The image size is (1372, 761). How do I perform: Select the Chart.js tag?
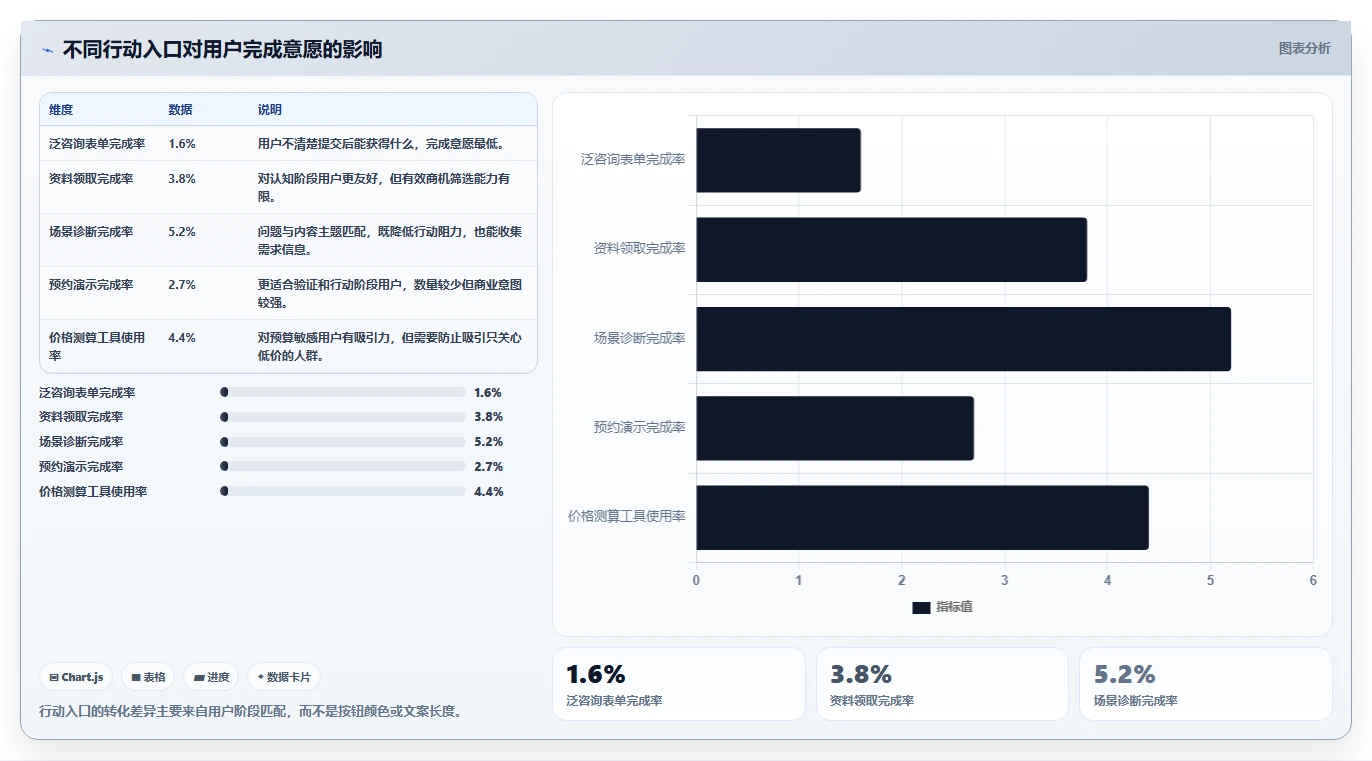pyautogui.click(x=76, y=677)
